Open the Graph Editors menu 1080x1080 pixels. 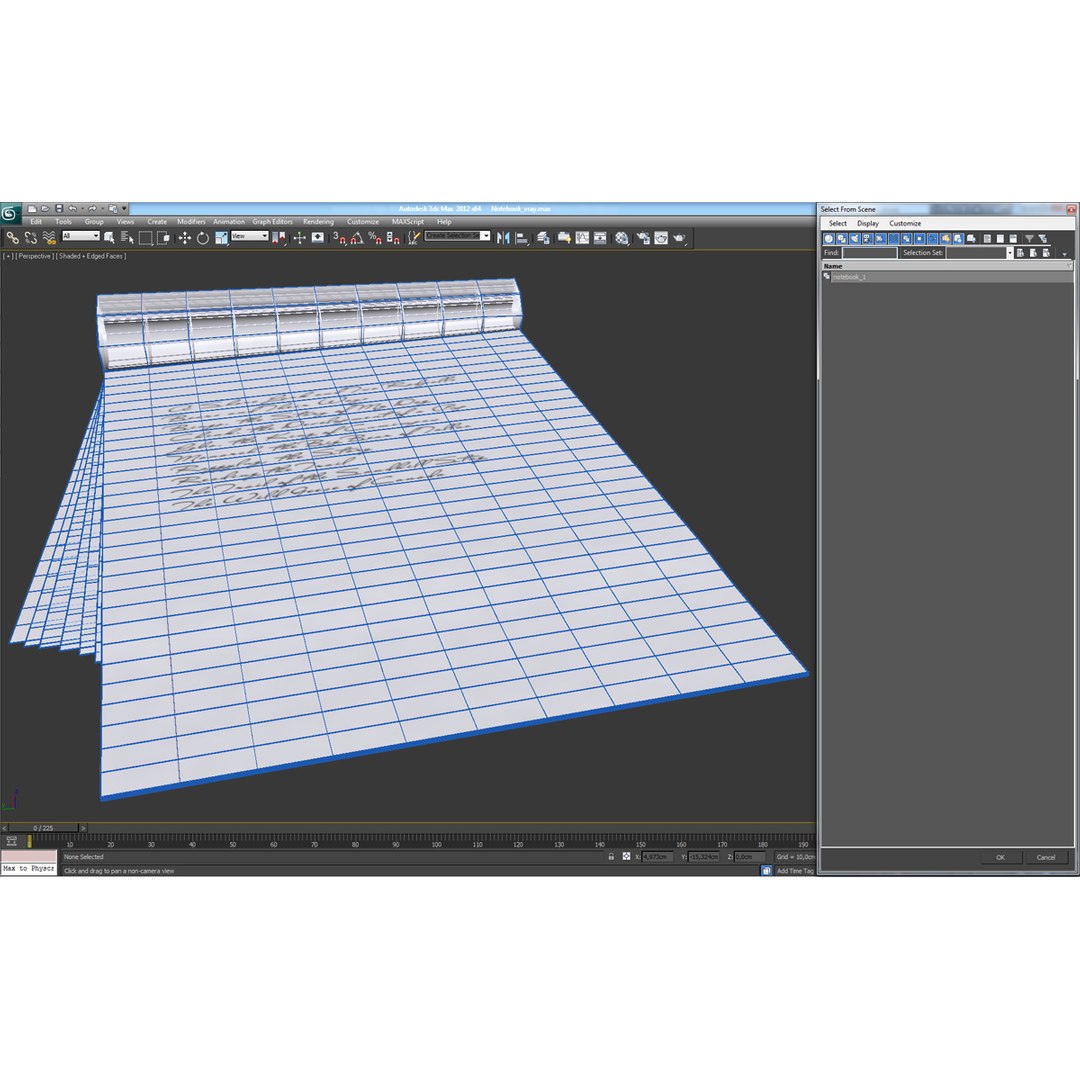272,222
